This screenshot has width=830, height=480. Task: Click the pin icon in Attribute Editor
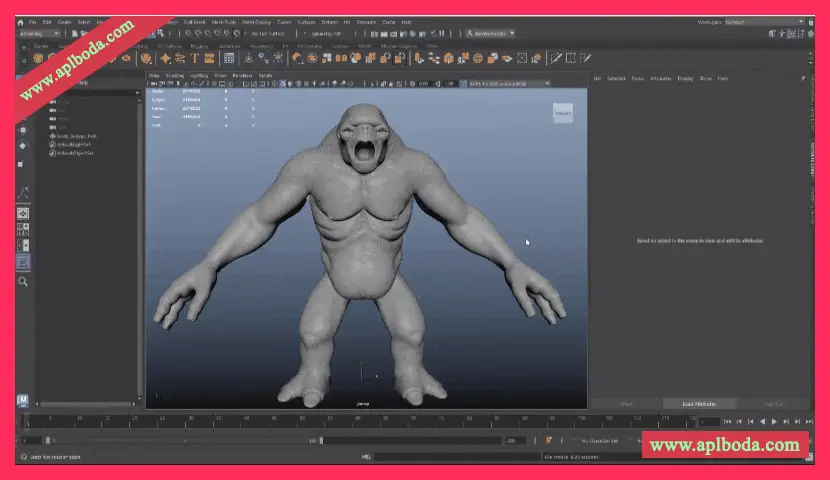pos(803,77)
